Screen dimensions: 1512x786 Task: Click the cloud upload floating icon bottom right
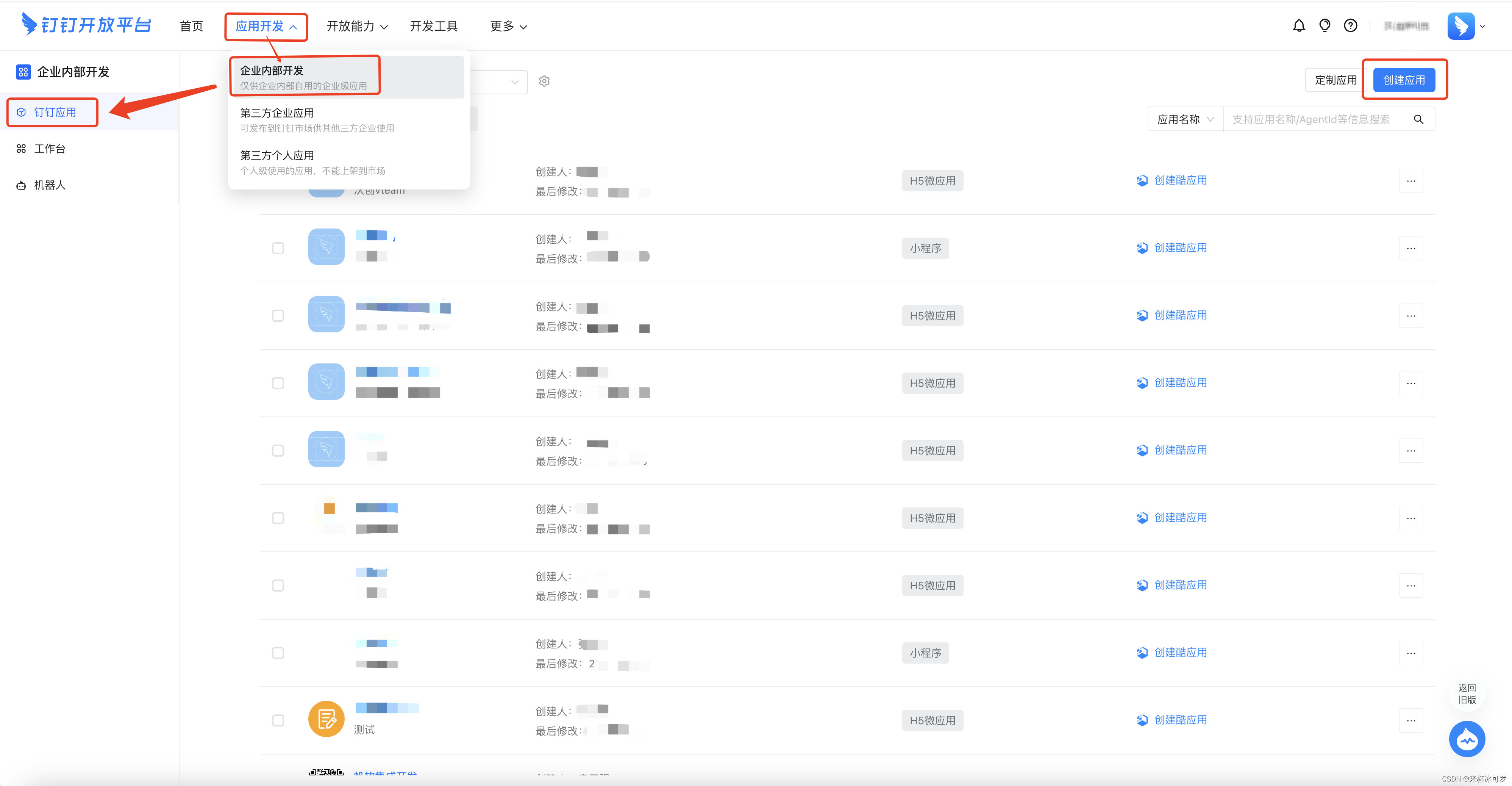pyautogui.click(x=1467, y=739)
